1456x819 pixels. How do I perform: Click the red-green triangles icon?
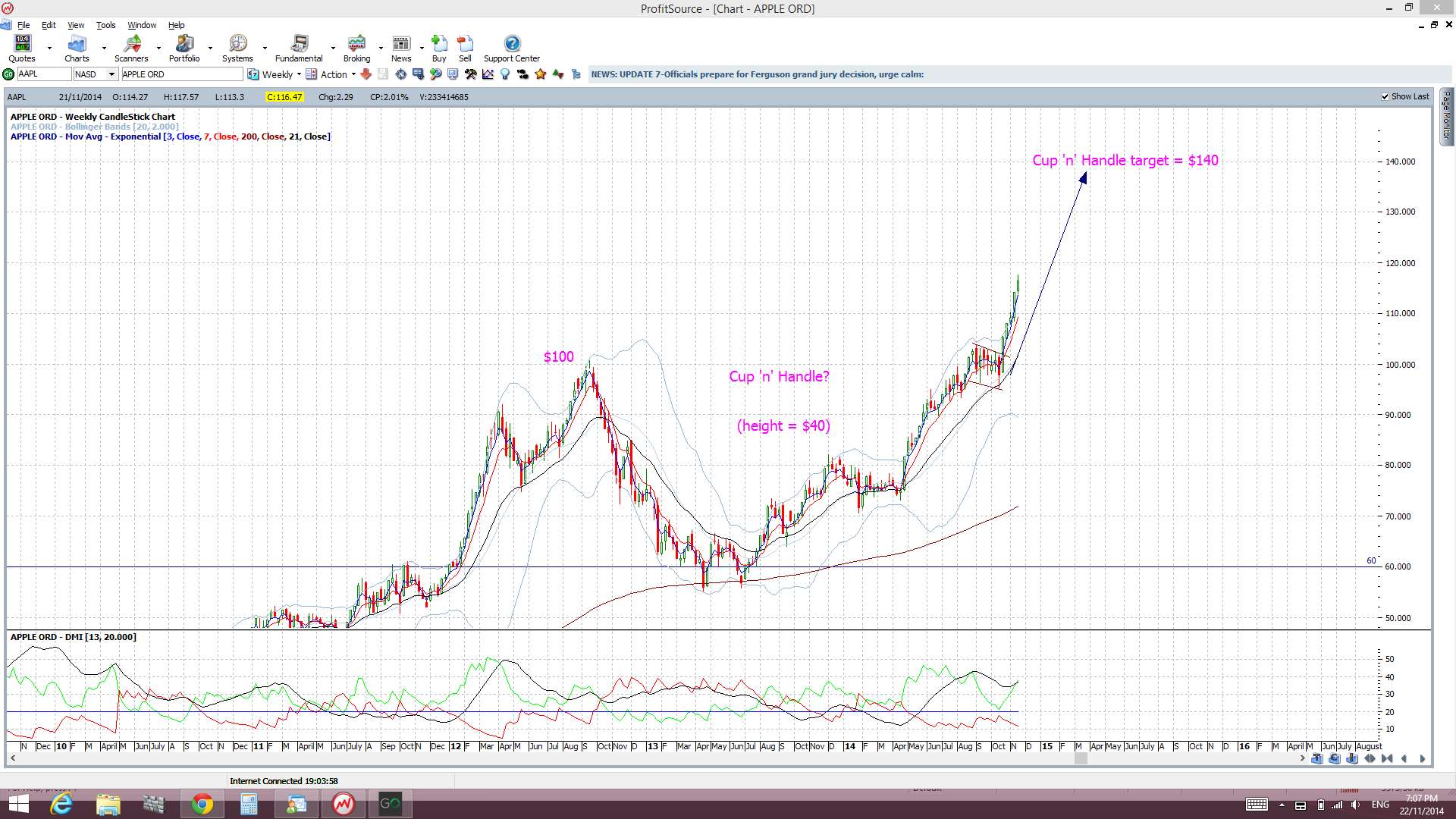coord(558,74)
